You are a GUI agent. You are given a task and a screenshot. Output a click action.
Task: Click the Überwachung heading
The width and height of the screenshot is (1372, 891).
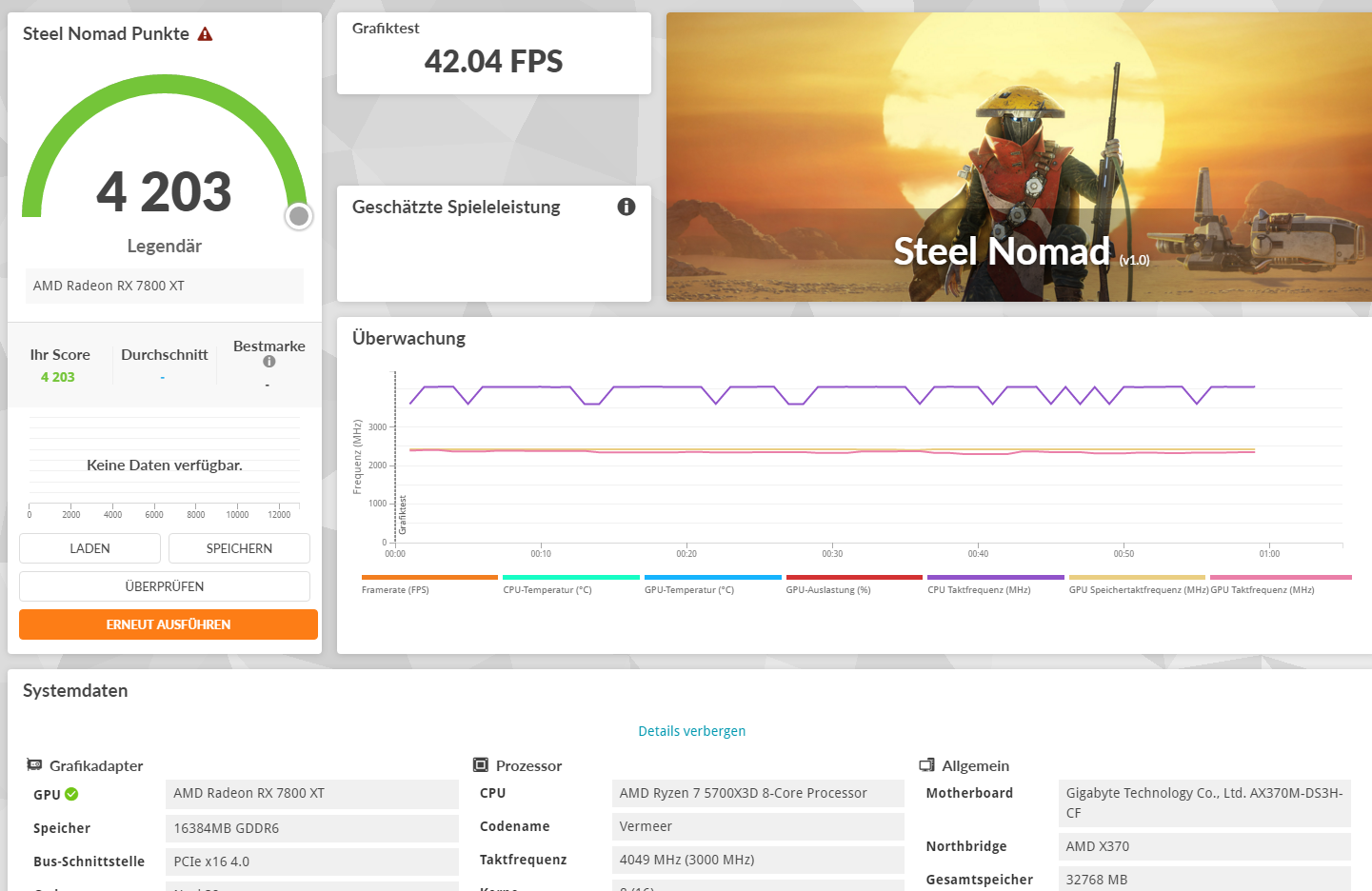pyautogui.click(x=408, y=338)
